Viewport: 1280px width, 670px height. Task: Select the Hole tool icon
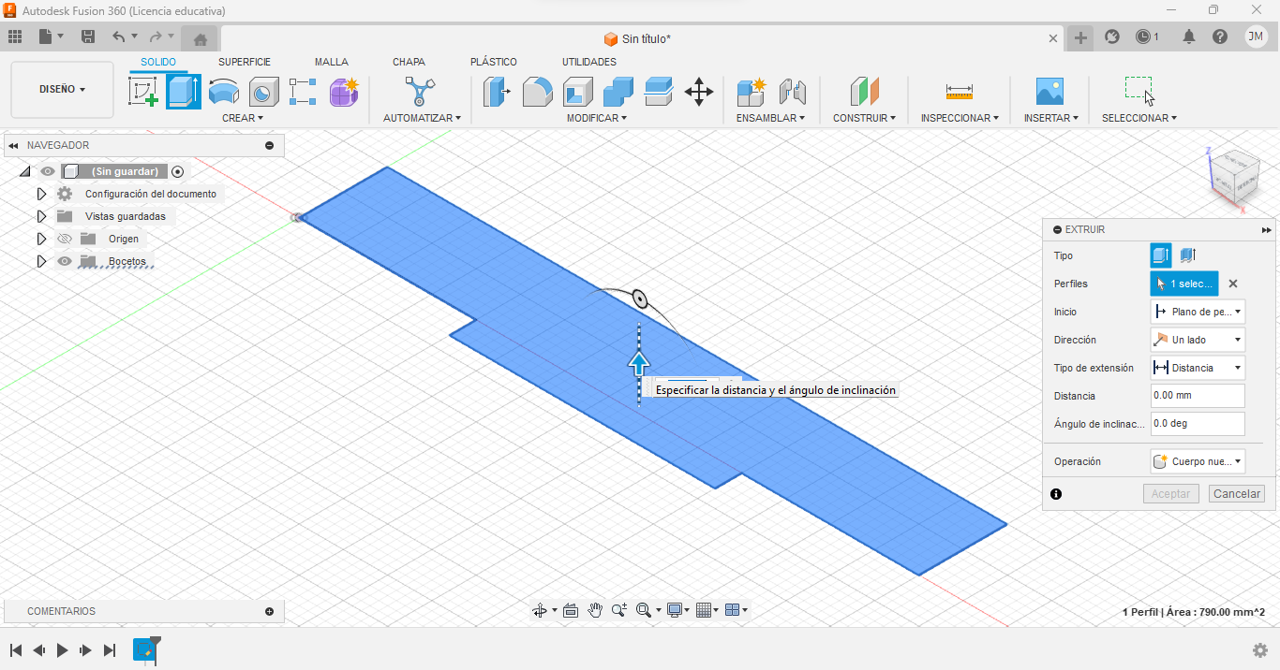(263, 92)
